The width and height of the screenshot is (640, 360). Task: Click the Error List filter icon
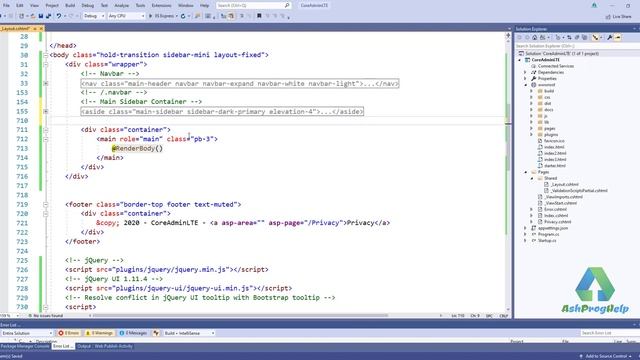tap(156, 333)
